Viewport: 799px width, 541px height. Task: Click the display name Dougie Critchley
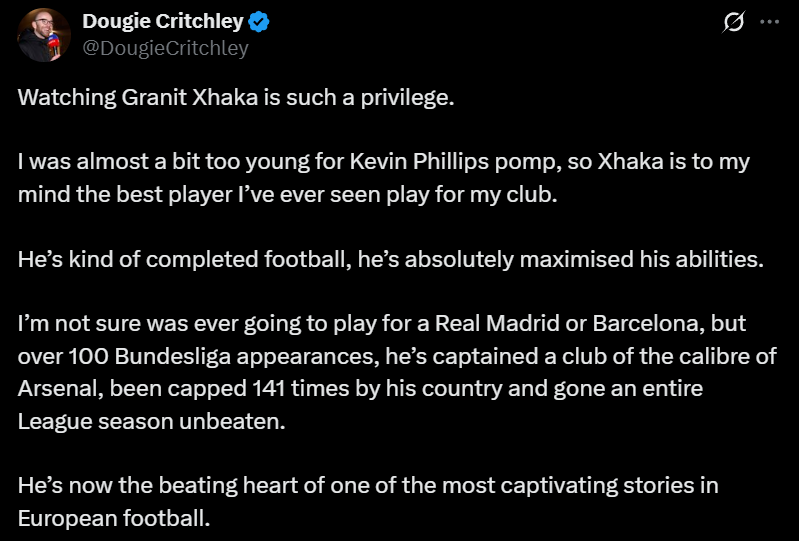pyautogui.click(x=162, y=22)
